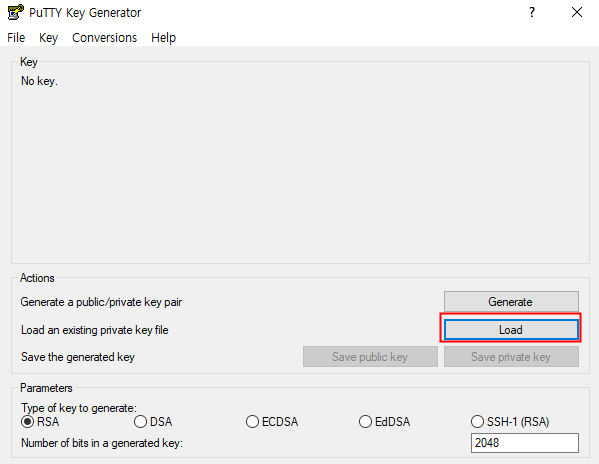
Task: Click the Generate button
Action: [511, 302]
